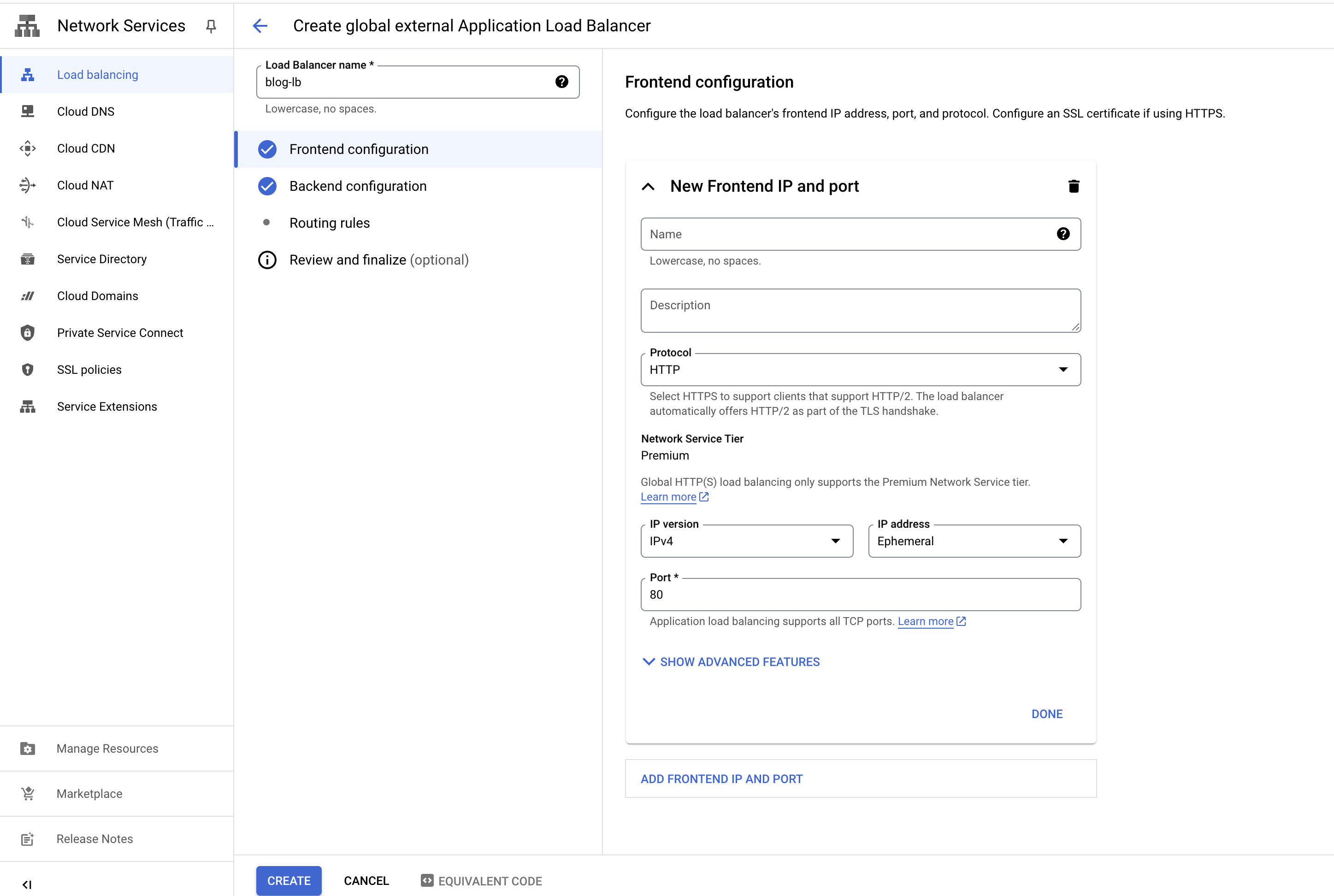This screenshot has height=896, width=1334.
Task: Open Learn more about TCP ports
Action: point(932,621)
